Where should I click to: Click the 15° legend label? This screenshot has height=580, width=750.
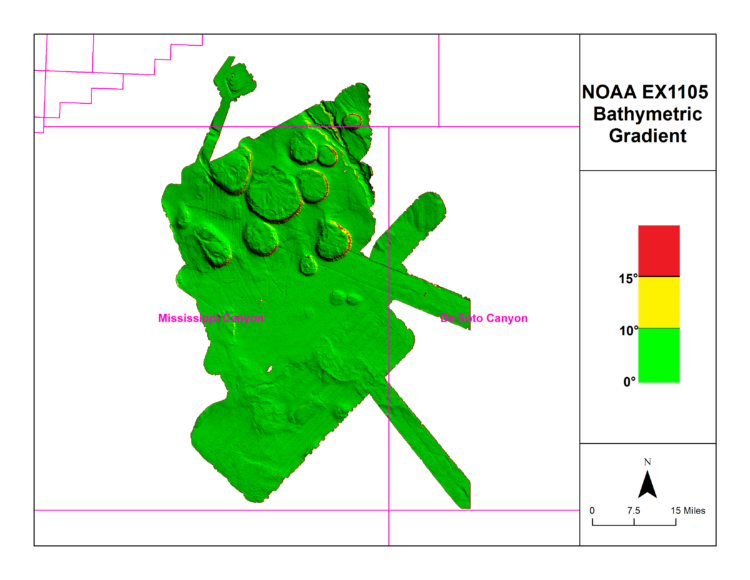(x=628, y=279)
